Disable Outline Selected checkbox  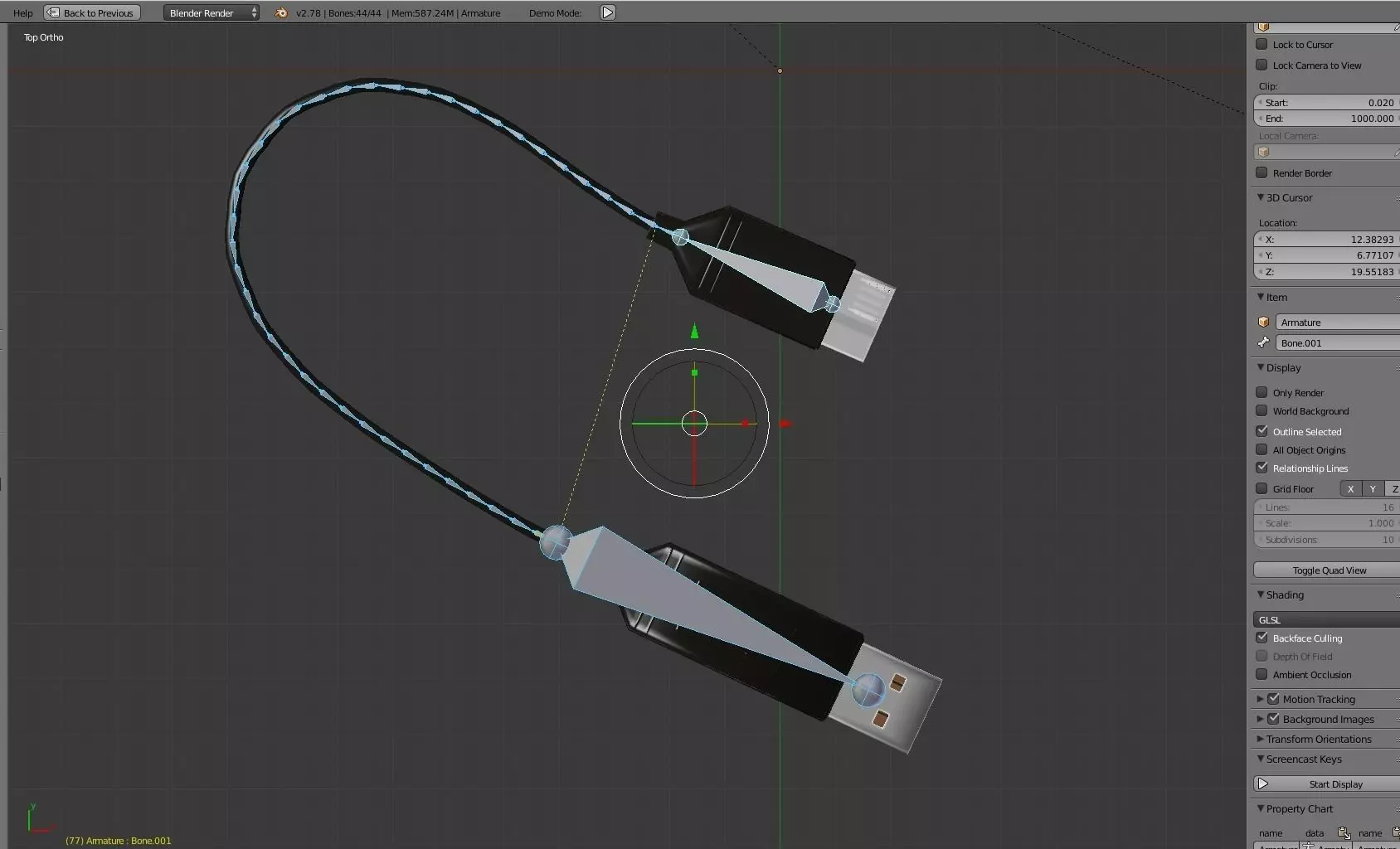[1261, 431]
